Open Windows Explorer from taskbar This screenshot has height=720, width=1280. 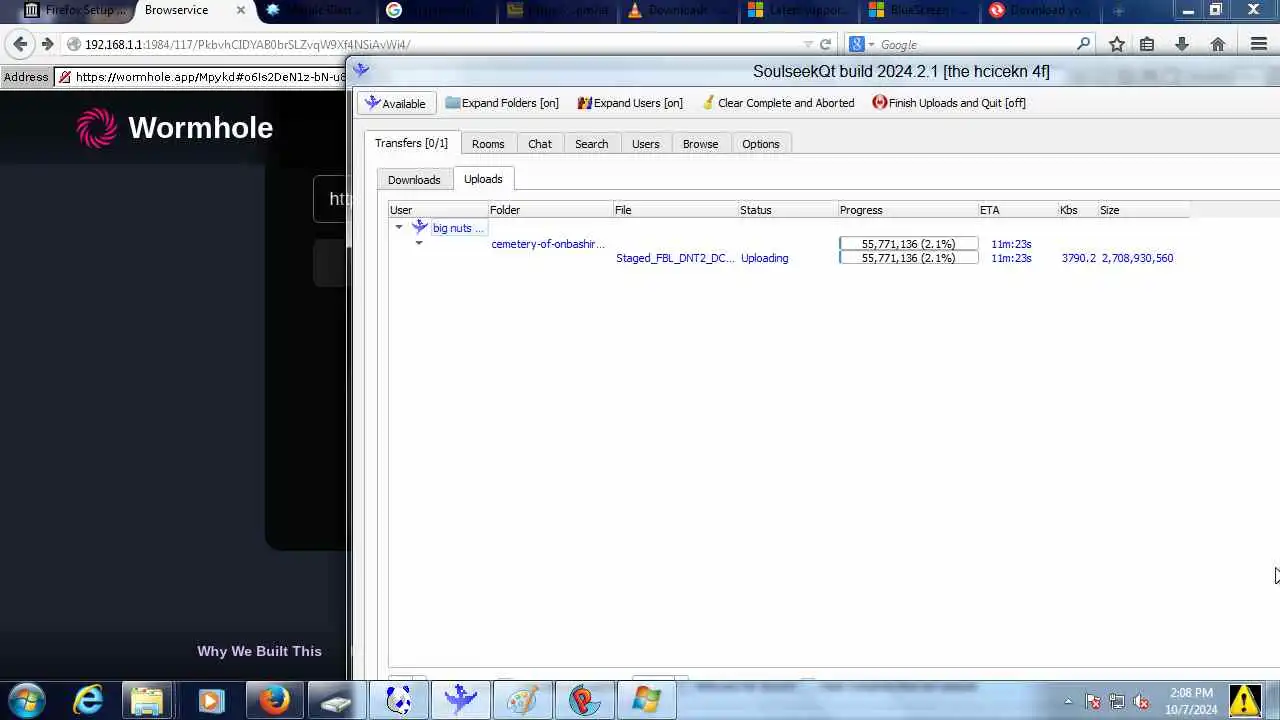[147, 700]
